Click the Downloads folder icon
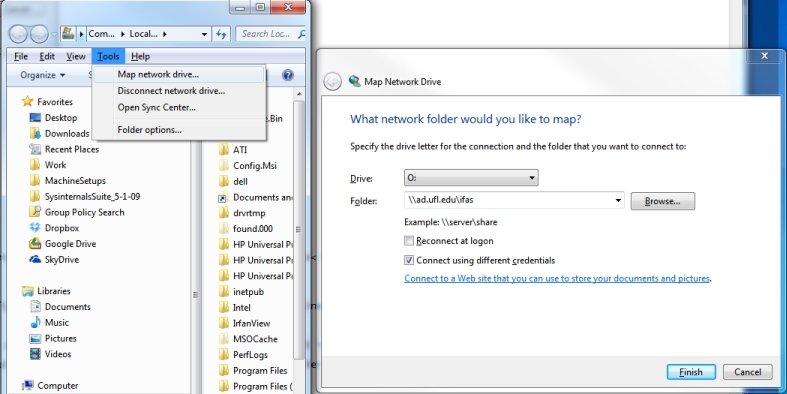This screenshot has width=787, height=394. (x=35, y=134)
